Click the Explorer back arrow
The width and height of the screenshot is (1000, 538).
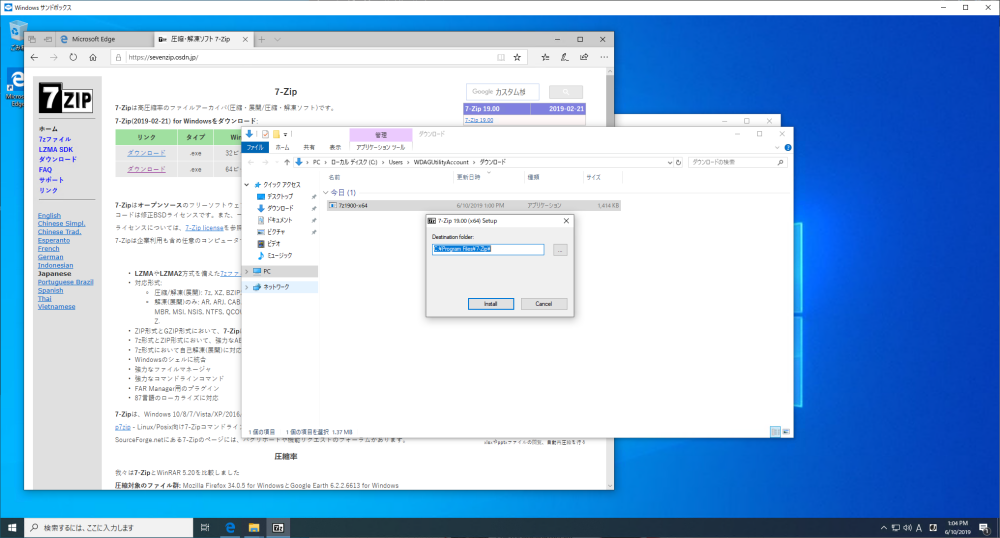[251, 163]
